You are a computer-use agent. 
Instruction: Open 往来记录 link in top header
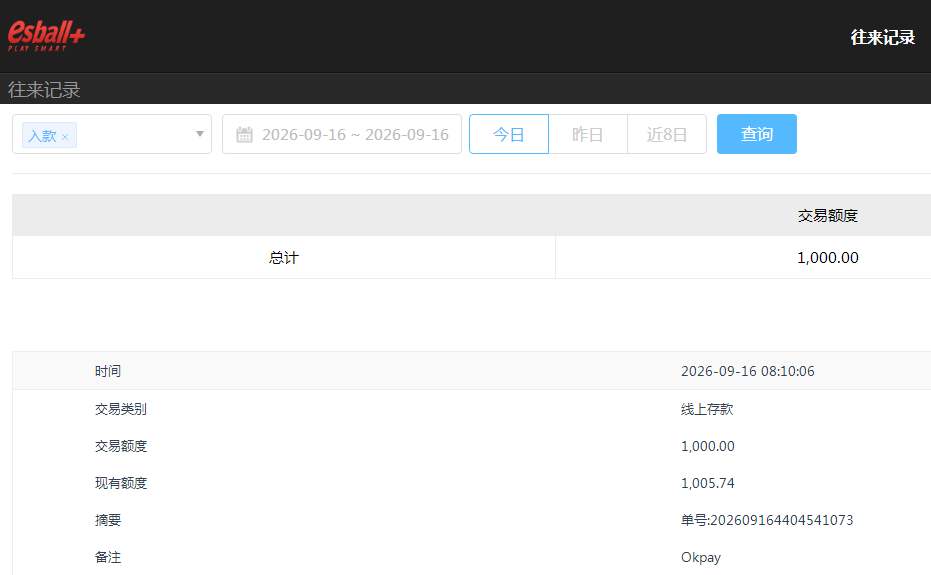point(882,37)
